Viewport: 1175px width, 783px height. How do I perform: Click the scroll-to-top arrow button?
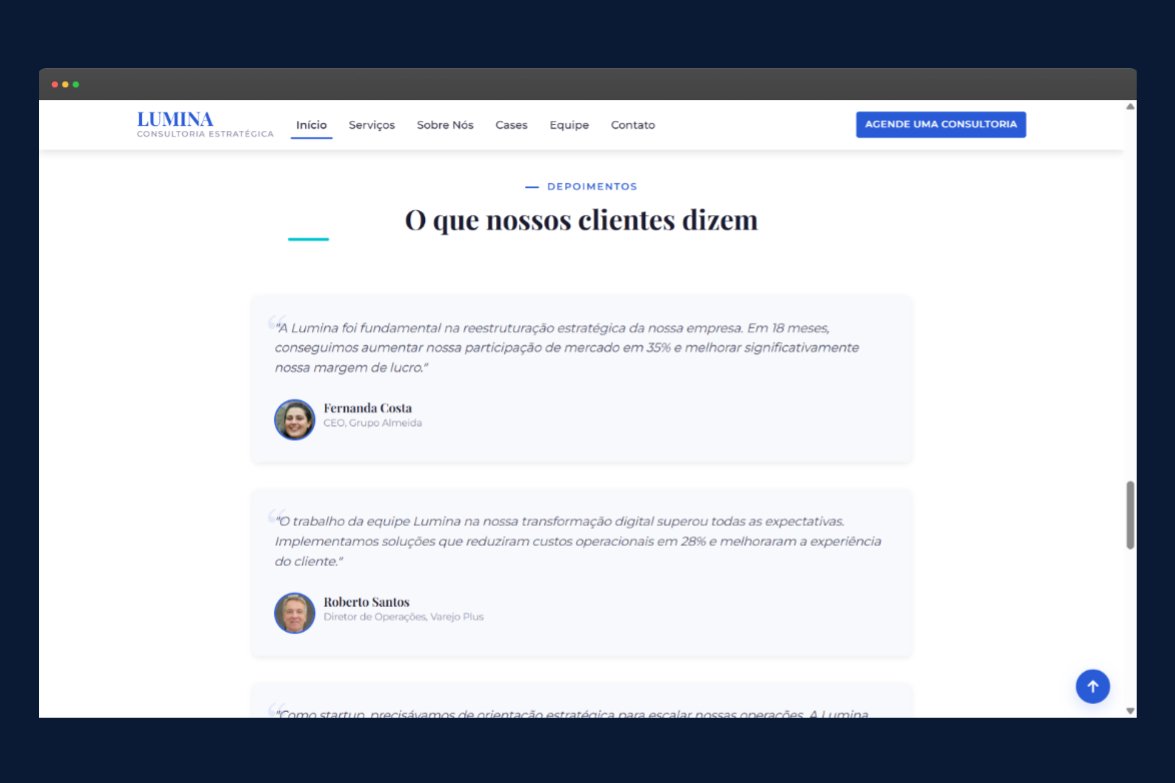point(1092,686)
